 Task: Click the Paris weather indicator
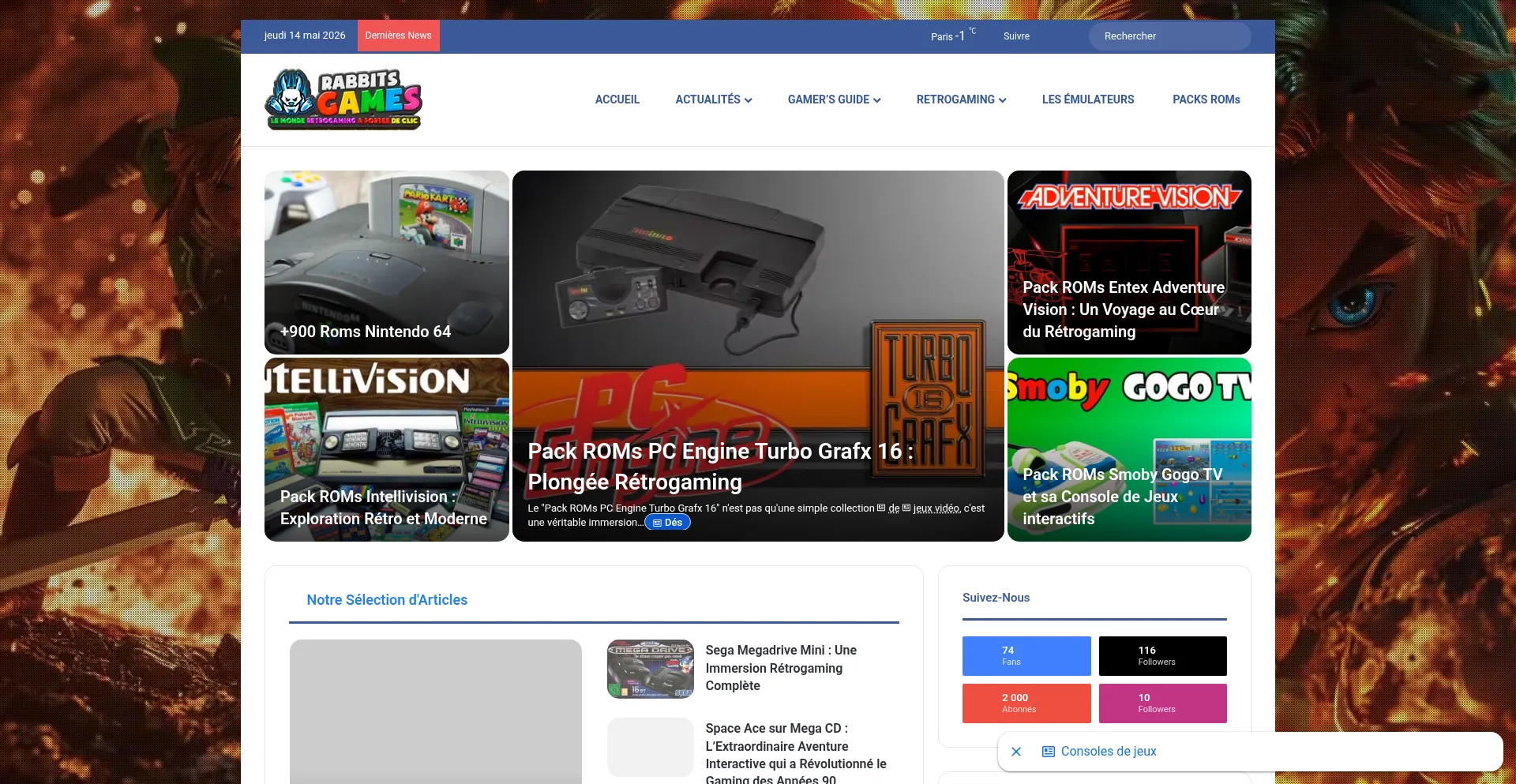click(x=953, y=36)
